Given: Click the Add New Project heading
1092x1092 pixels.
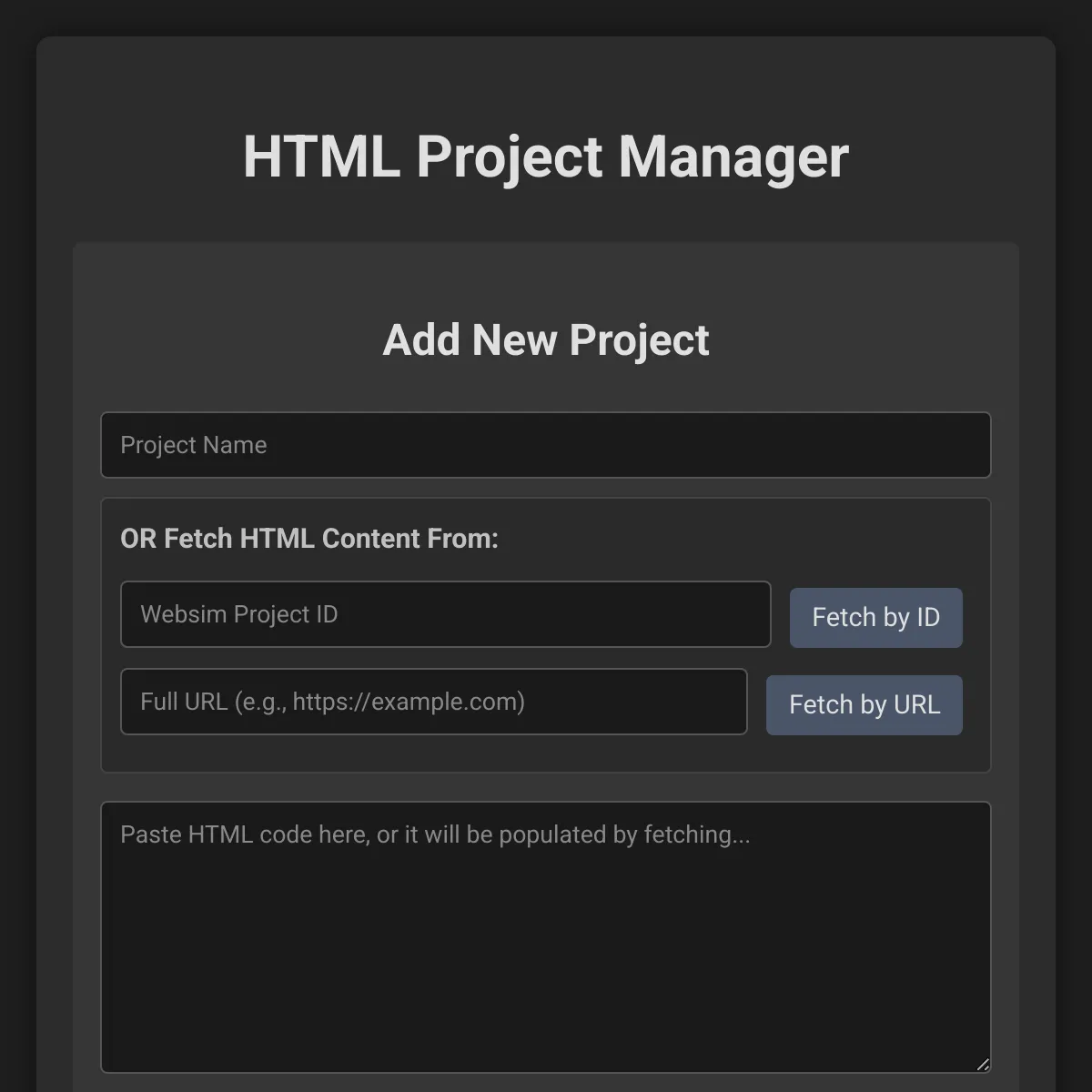Looking at the screenshot, I should click(546, 339).
